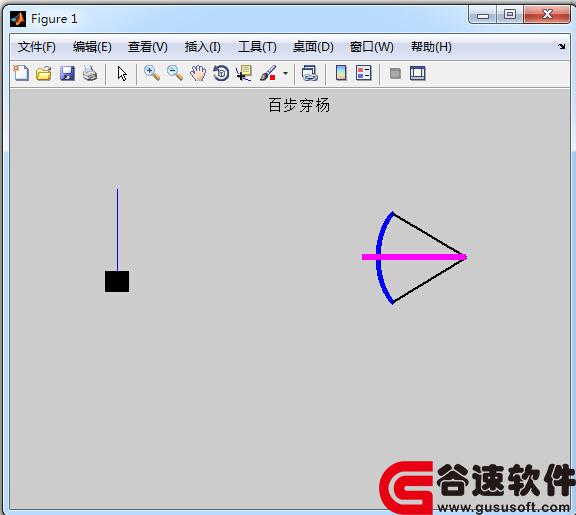Choose the Data Cursor tool

[244, 73]
